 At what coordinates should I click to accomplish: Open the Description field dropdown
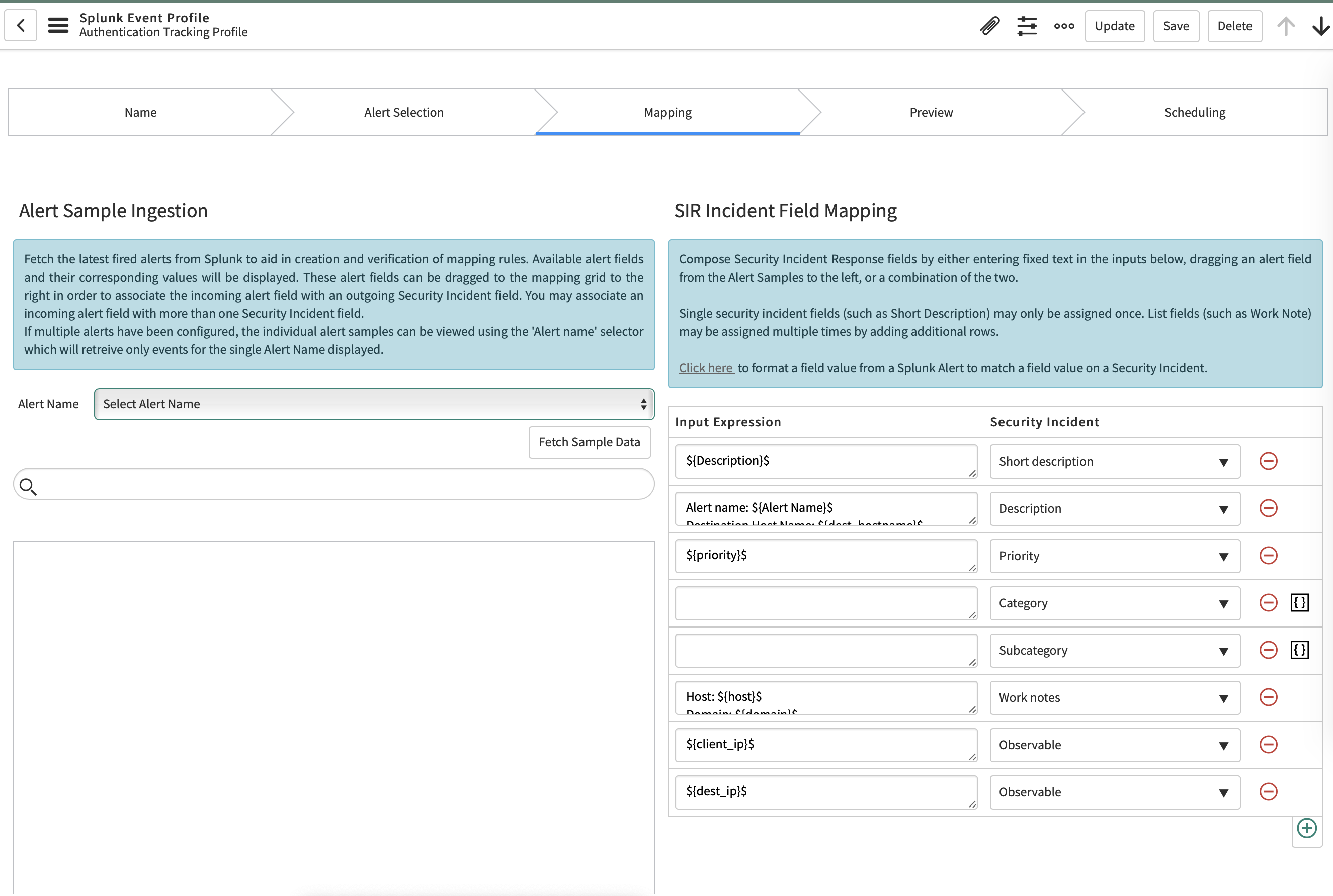(1115, 509)
